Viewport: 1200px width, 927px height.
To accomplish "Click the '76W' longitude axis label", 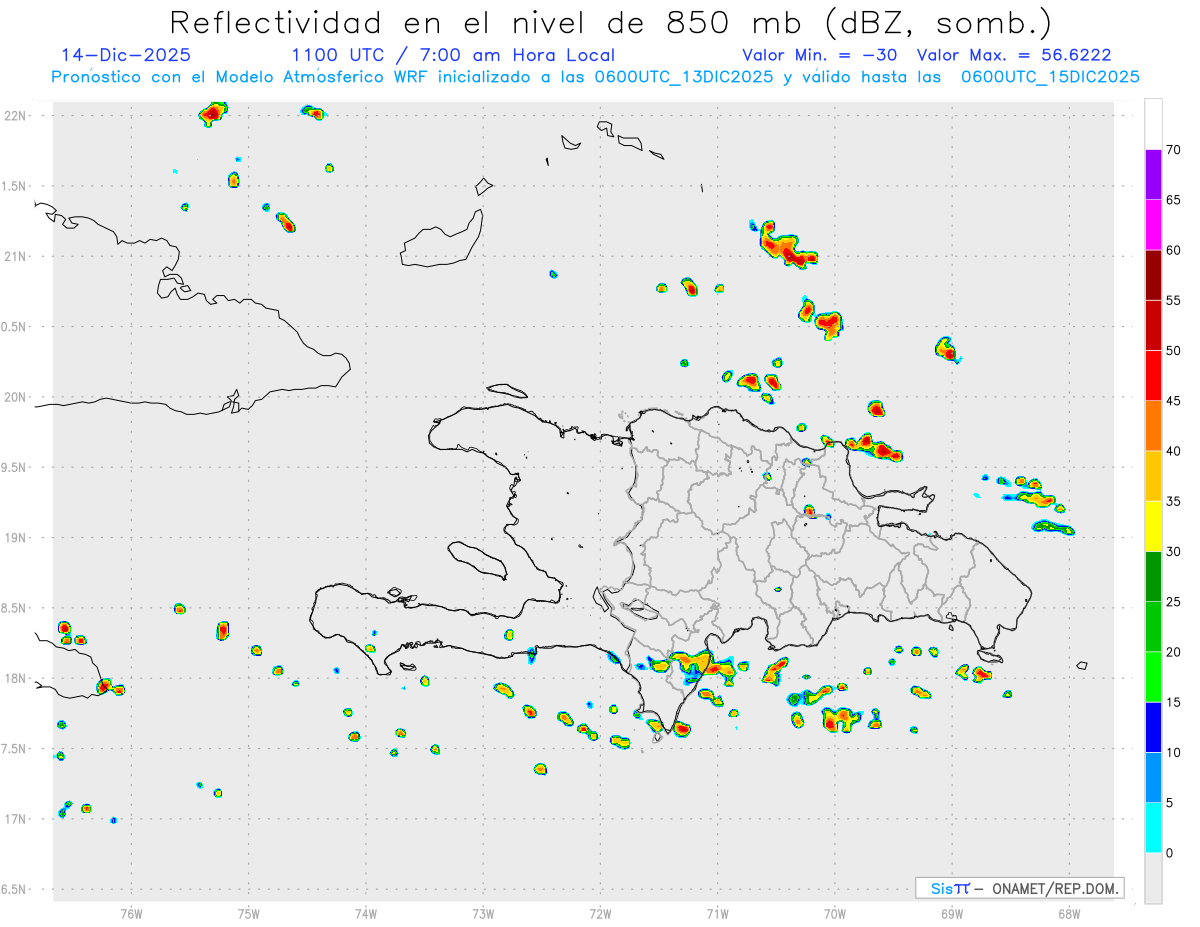I will point(131,912).
